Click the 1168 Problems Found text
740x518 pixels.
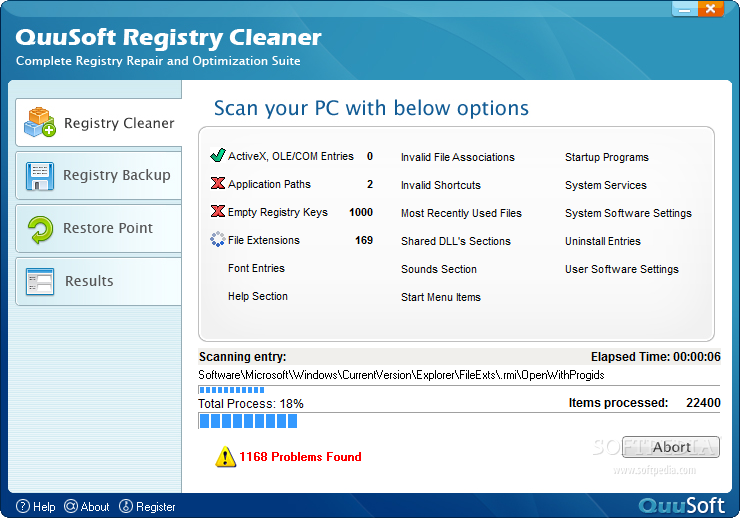point(300,457)
